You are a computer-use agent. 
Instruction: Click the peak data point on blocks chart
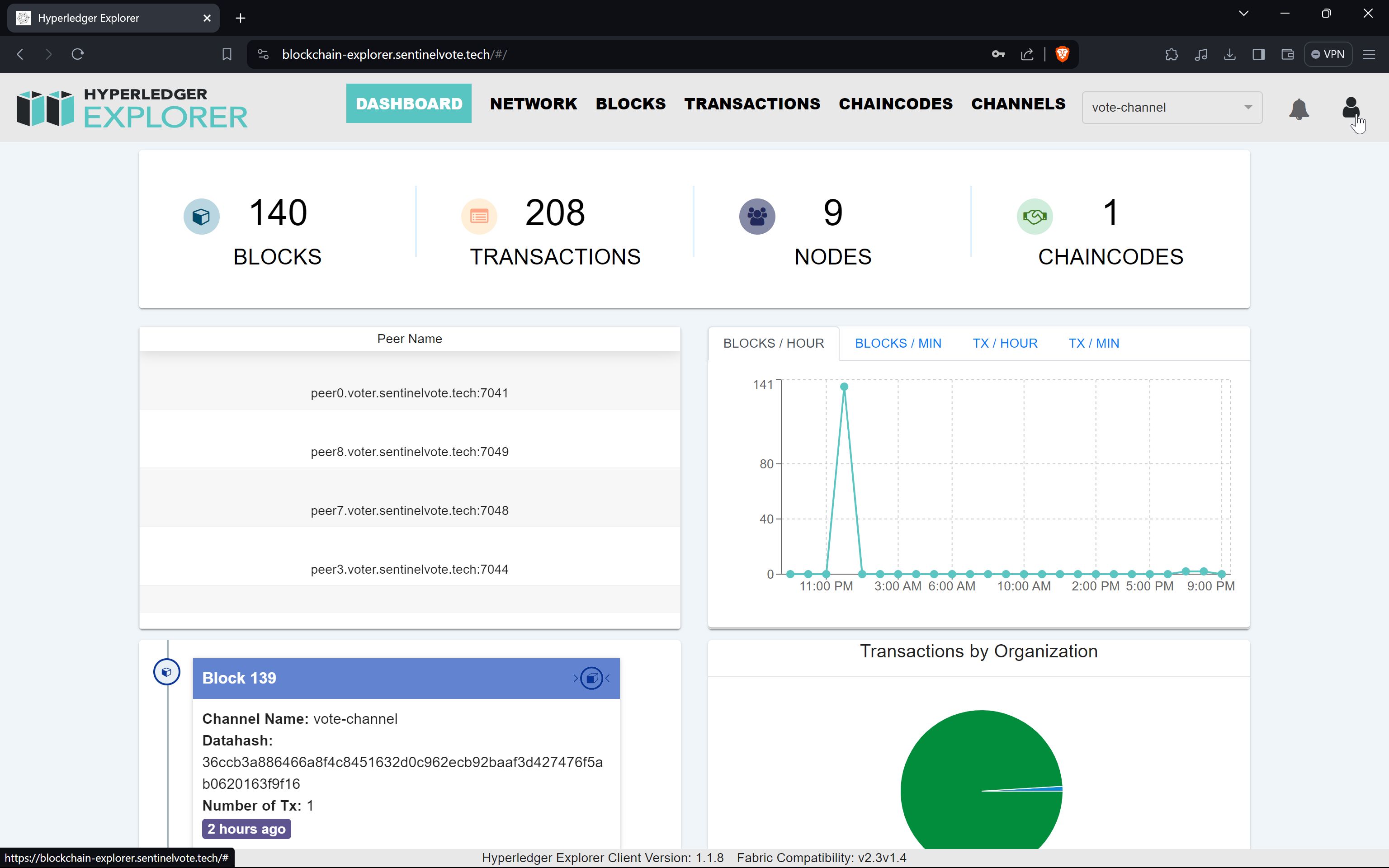[x=844, y=387]
